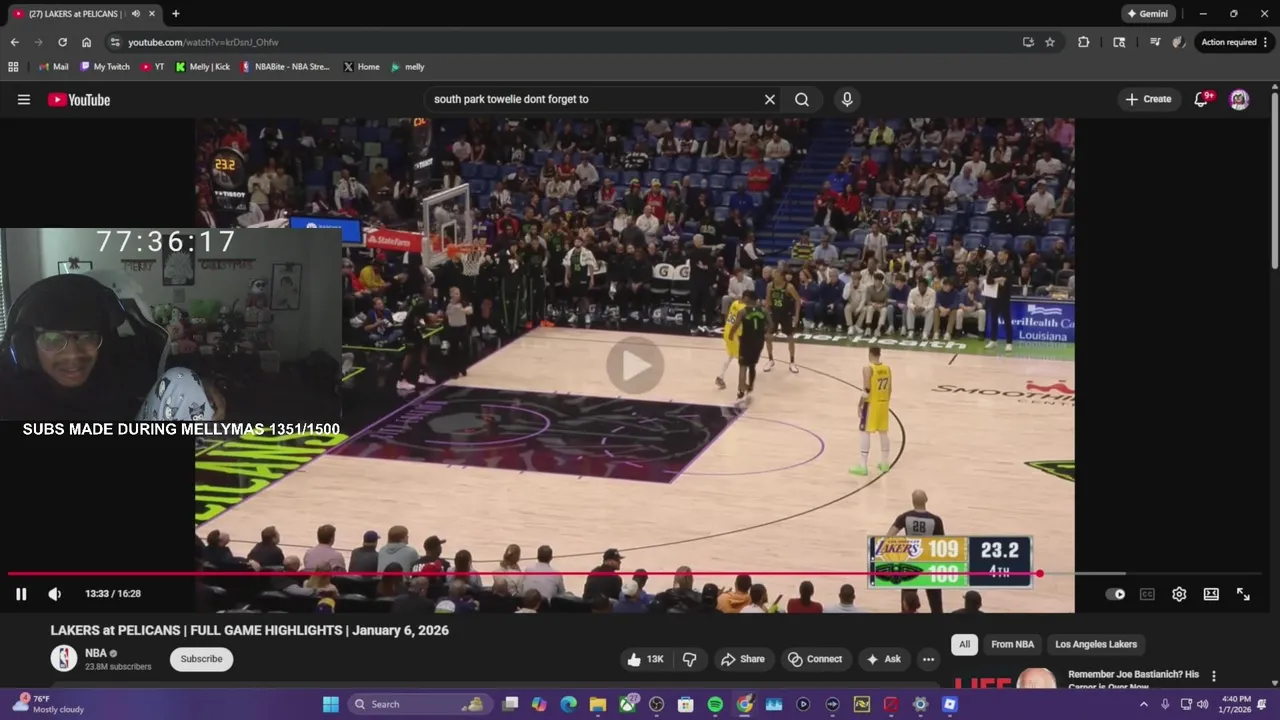Screen dimensions: 1280x720
Task: Go back with the browser back arrow
Action: 14,42
